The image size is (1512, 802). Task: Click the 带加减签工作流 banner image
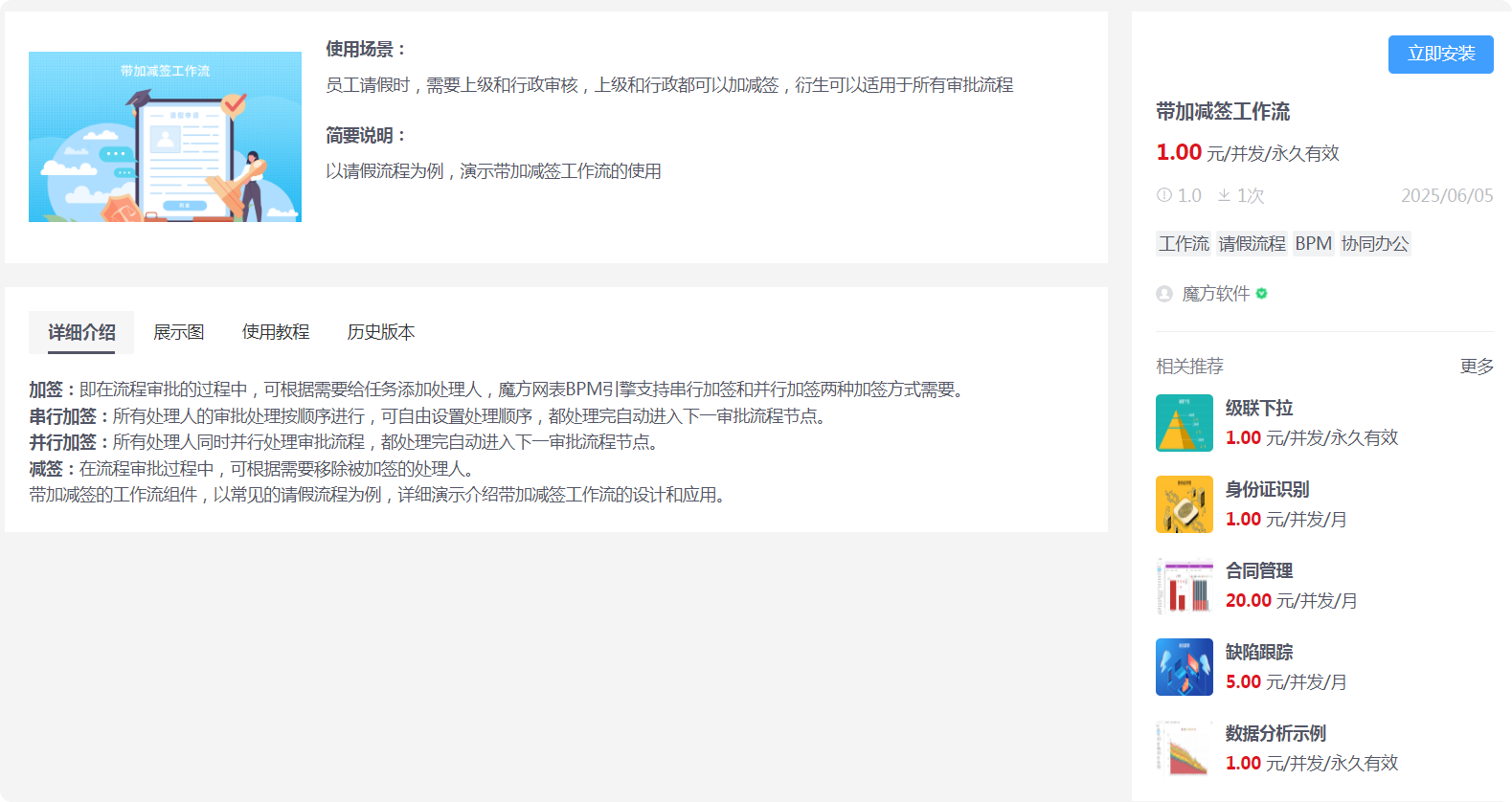[x=165, y=137]
